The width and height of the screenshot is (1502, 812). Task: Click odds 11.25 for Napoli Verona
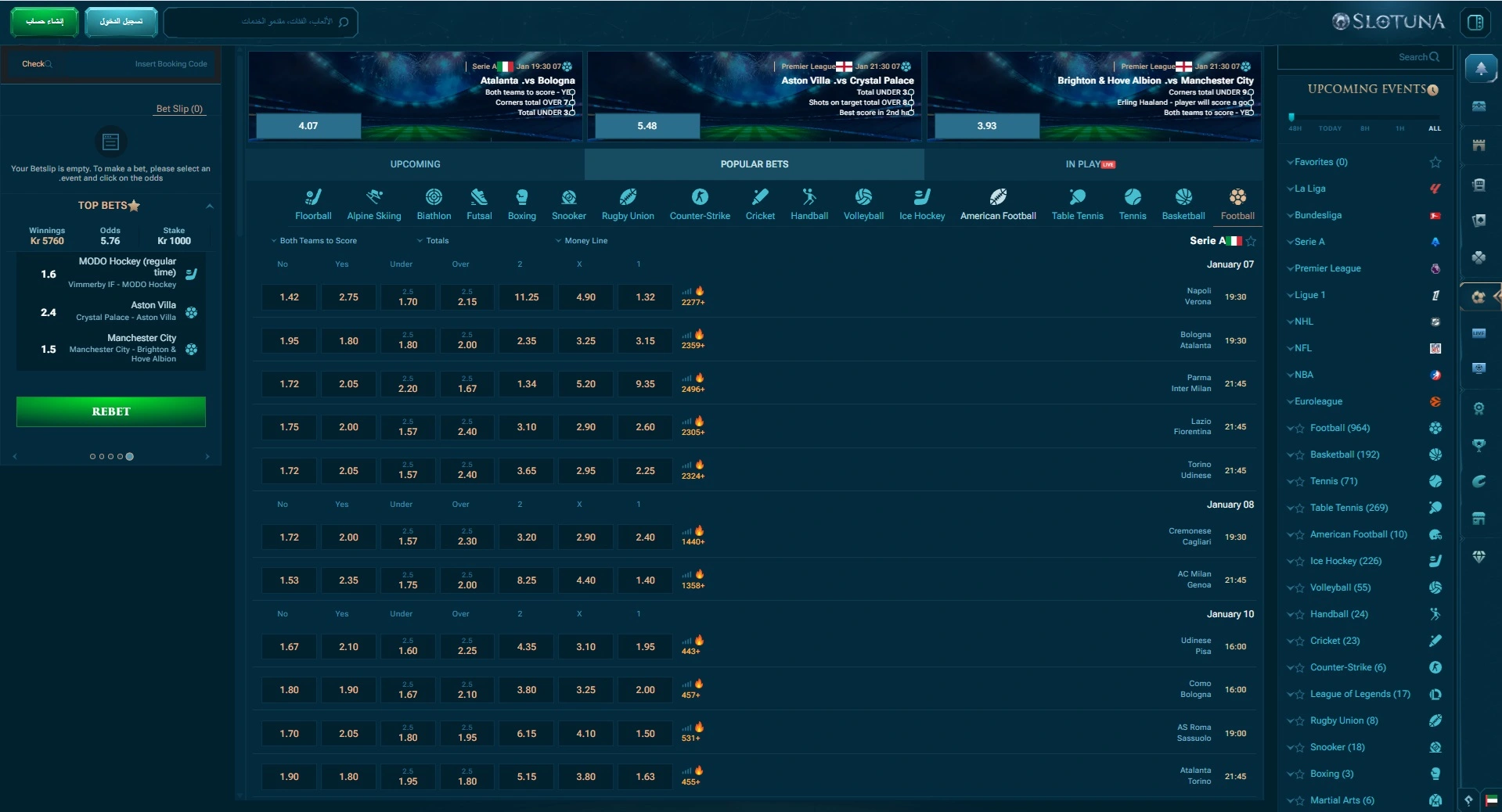(526, 297)
